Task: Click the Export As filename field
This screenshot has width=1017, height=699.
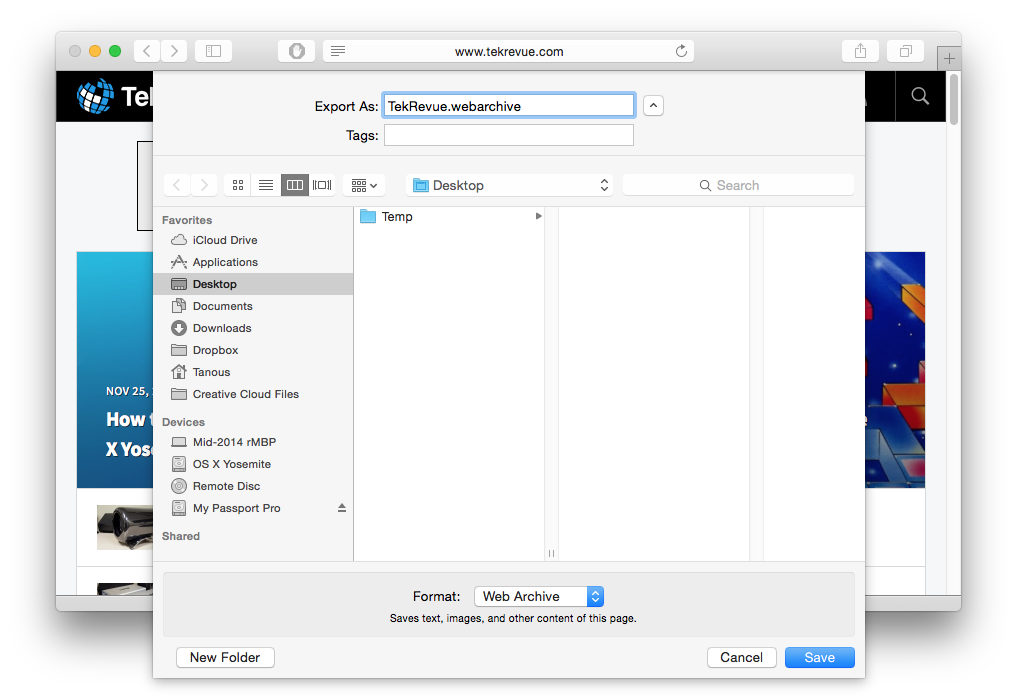Action: (x=508, y=106)
